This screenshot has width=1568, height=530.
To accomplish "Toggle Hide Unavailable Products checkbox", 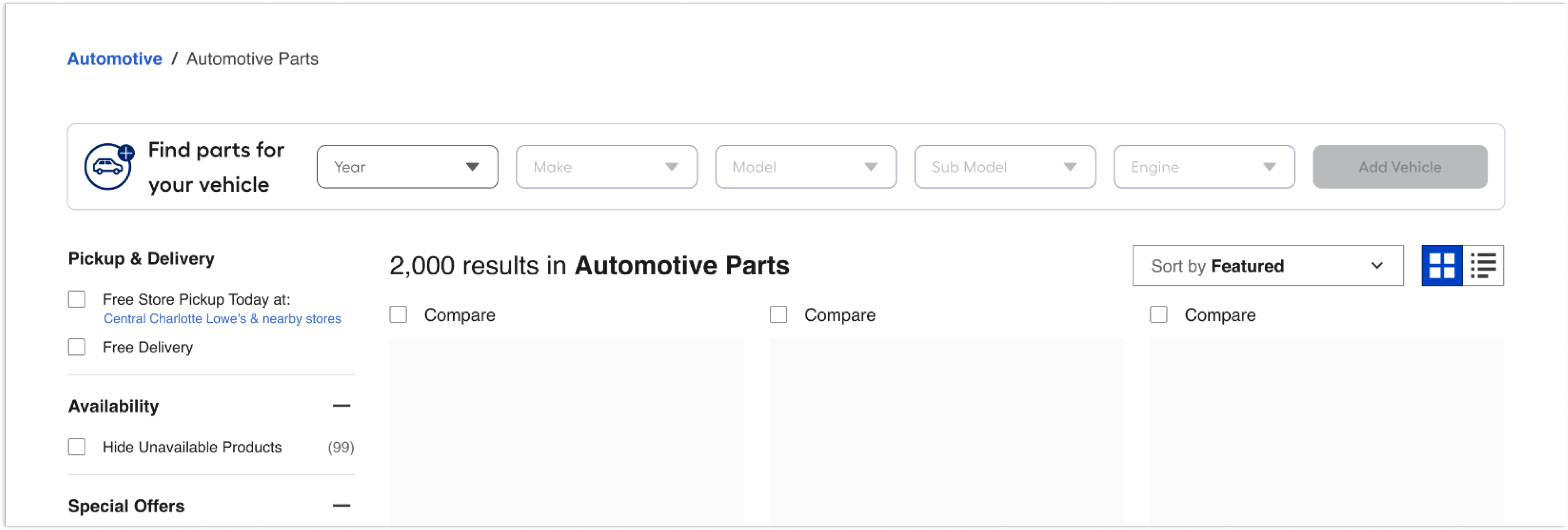I will coord(77,447).
